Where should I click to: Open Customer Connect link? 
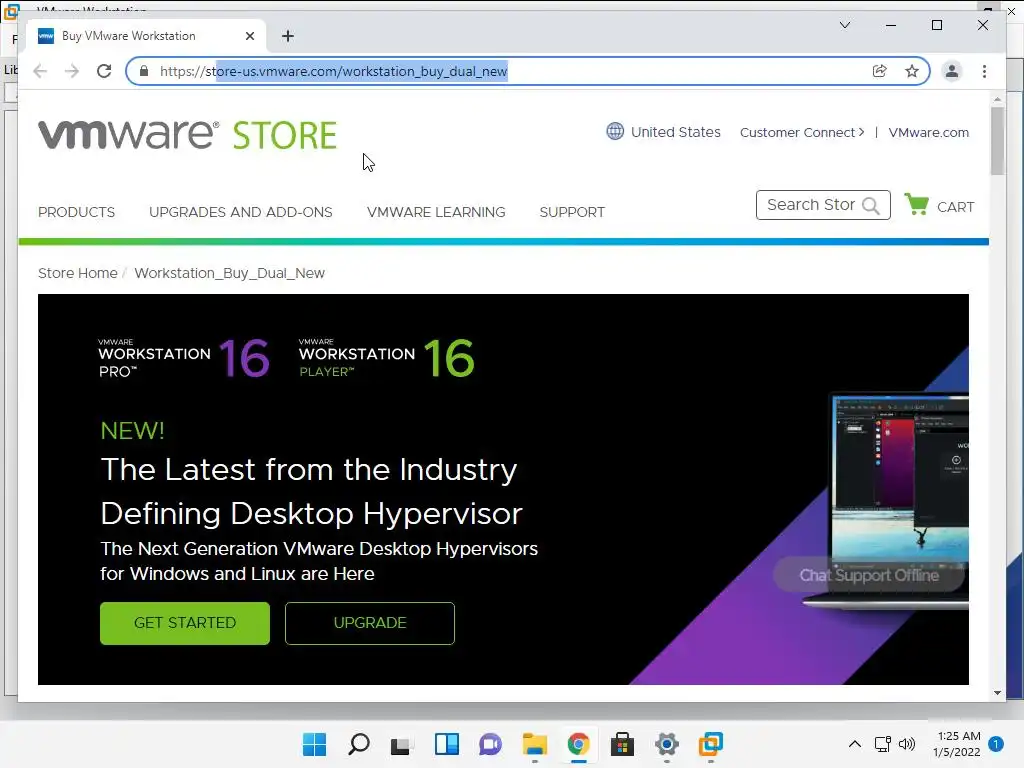[x=801, y=133]
